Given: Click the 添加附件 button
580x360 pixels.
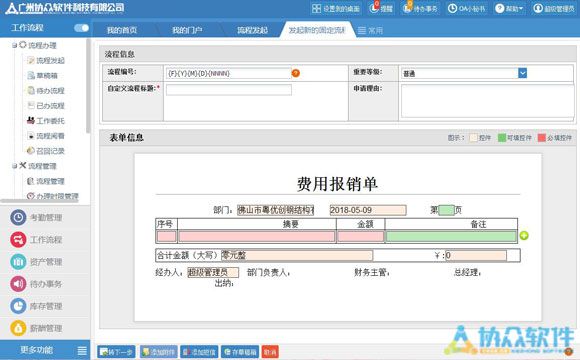Looking at the screenshot, I should pyautogui.click(x=159, y=352).
